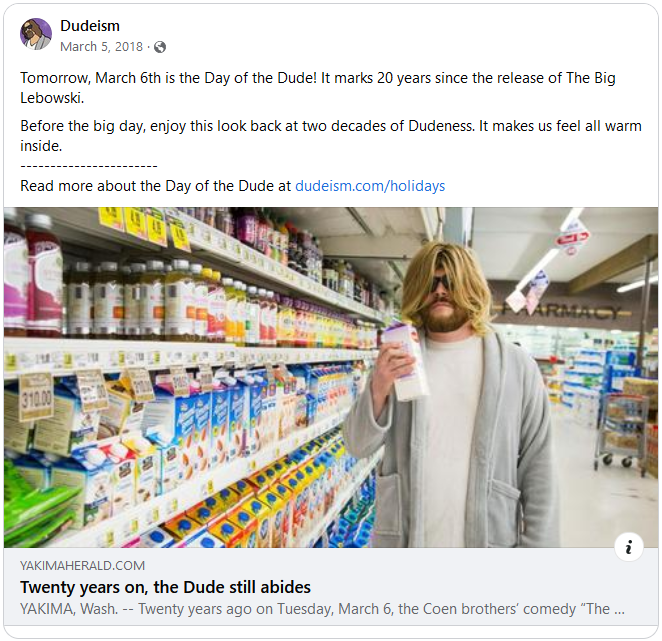Open the dudeism.com/holidays link
The image size is (662, 641).
[370, 186]
